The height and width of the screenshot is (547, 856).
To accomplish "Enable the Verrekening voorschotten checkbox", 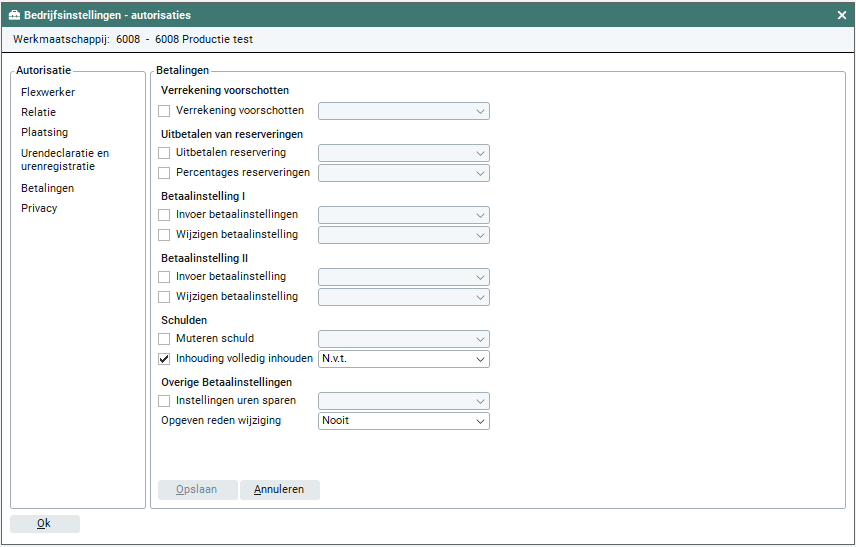I will tap(165, 111).
